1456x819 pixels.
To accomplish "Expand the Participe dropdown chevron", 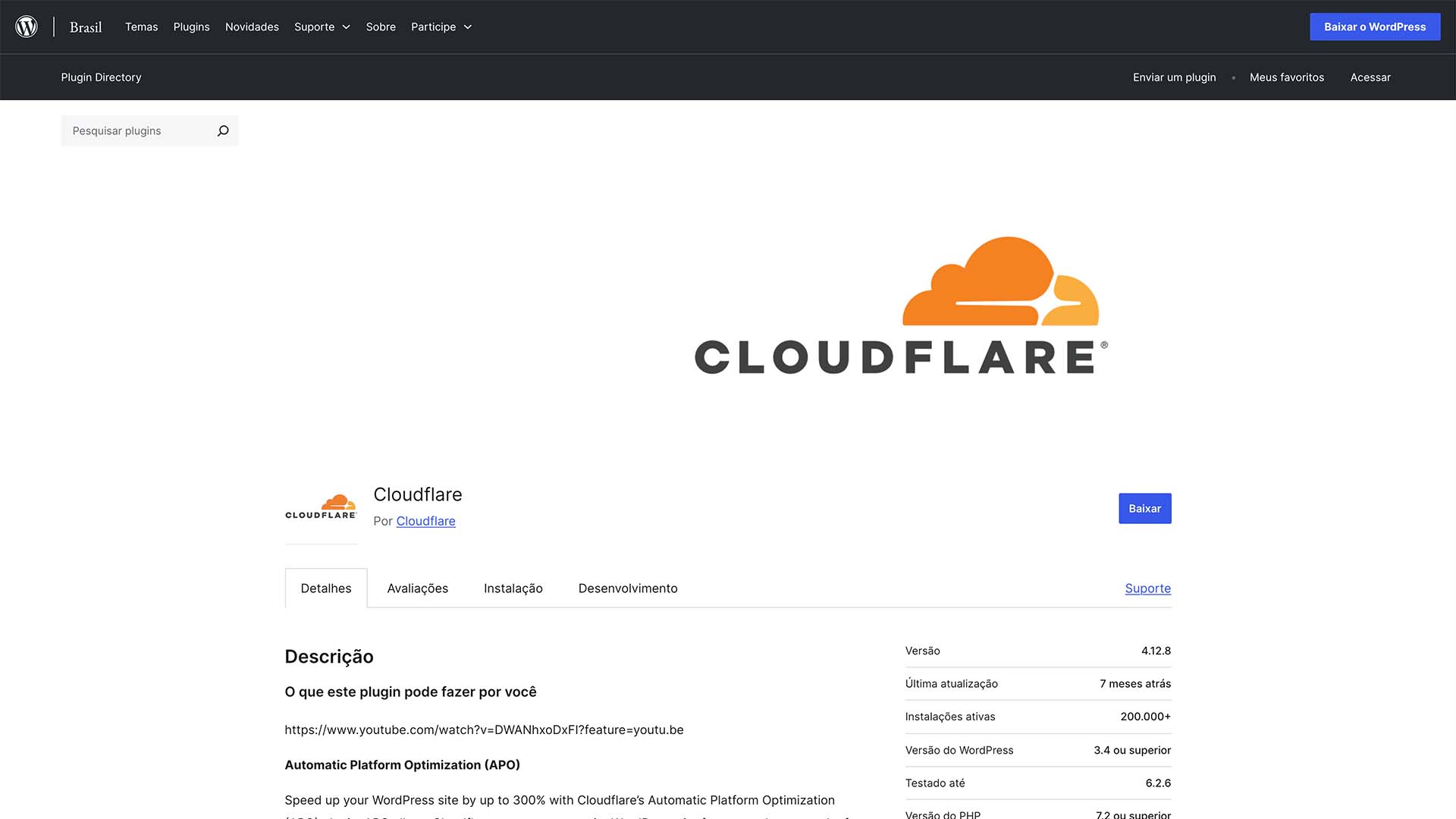I will click(468, 27).
